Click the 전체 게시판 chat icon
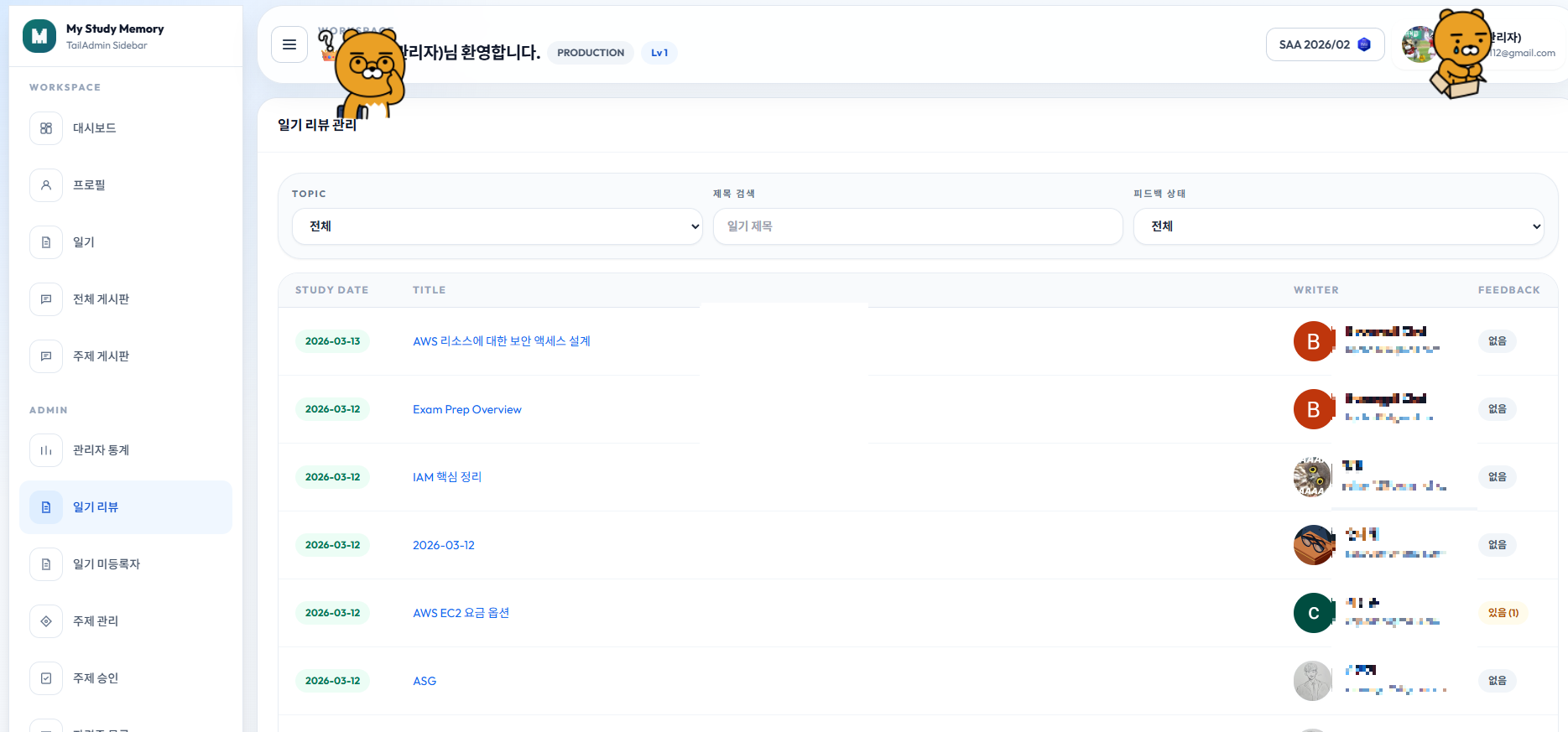This screenshot has width=1568, height=732. [46, 299]
